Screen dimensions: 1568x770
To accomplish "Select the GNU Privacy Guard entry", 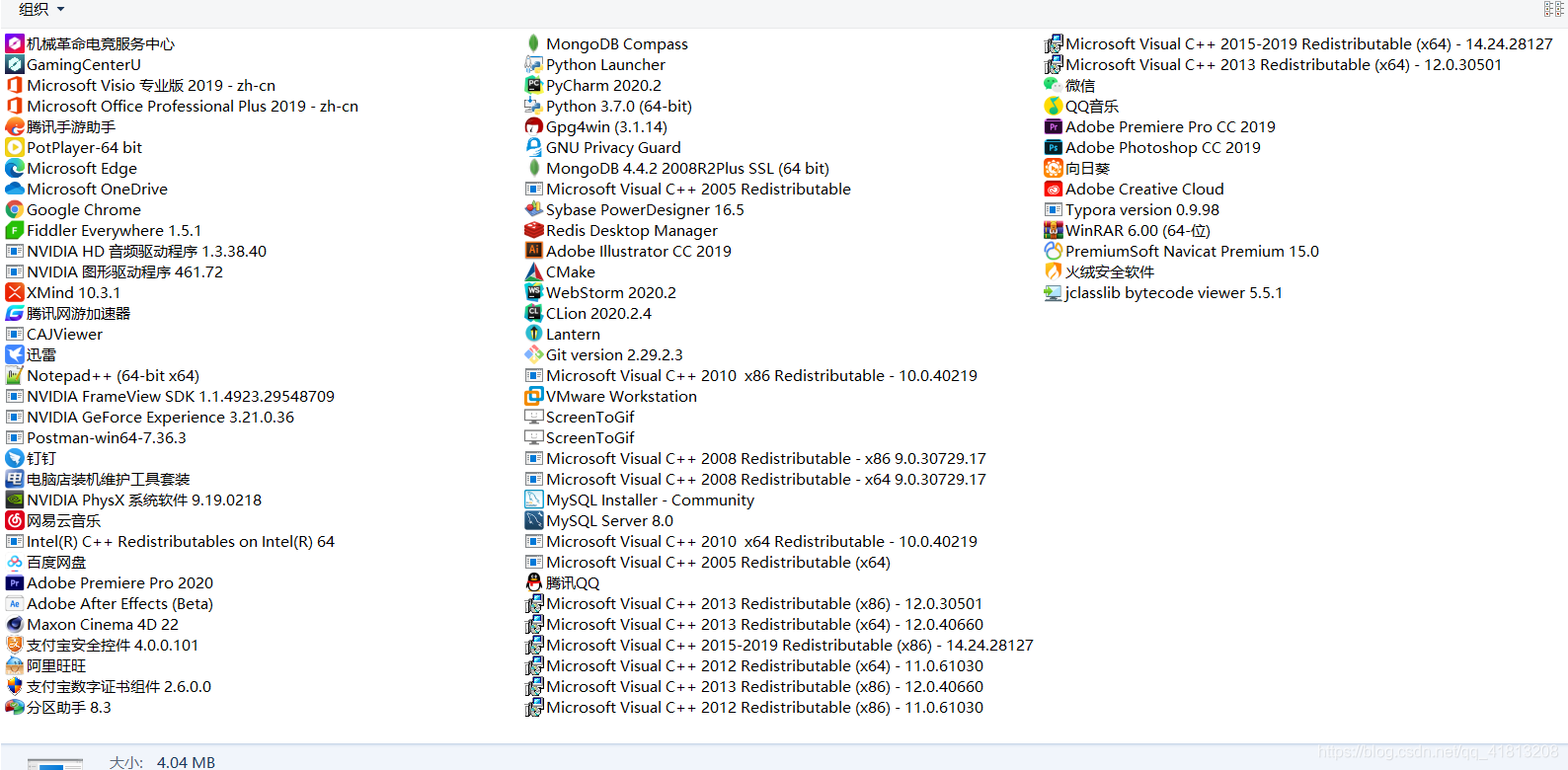I will point(603,147).
